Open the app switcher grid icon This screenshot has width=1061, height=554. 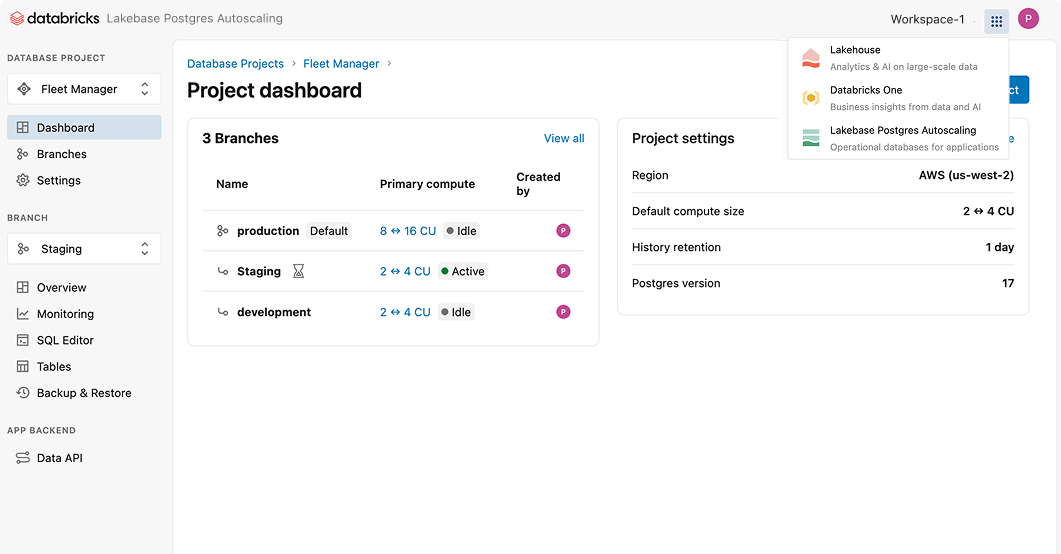point(996,21)
